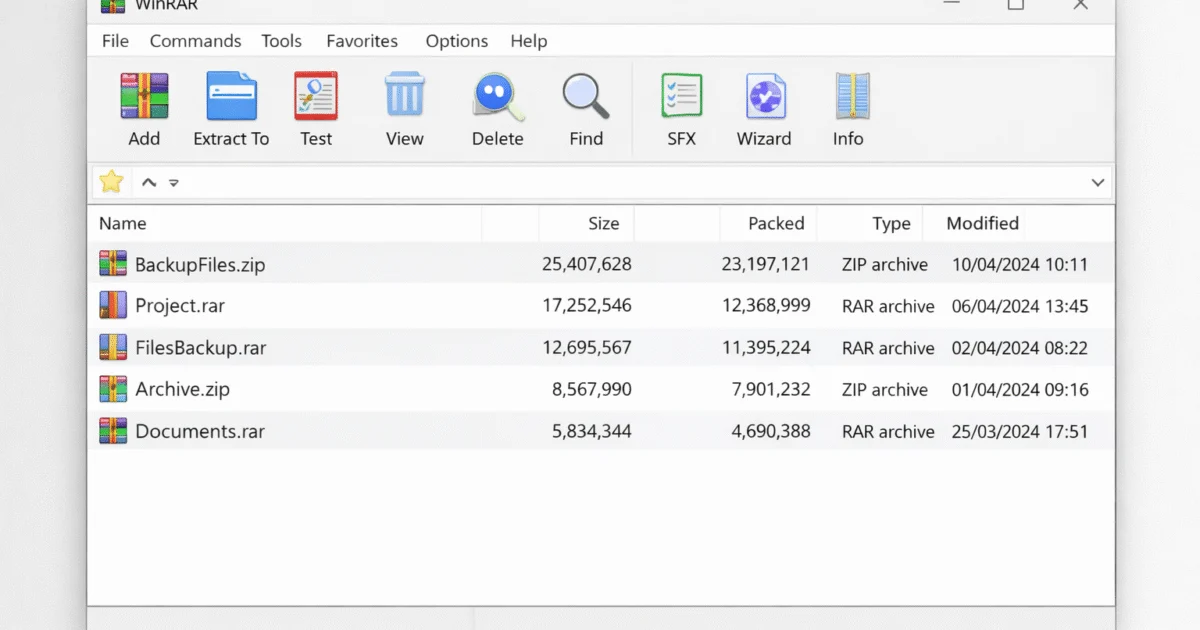The width and height of the screenshot is (1200, 630).
Task: Click size value 12,695,567
Action: tap(587, 348)
